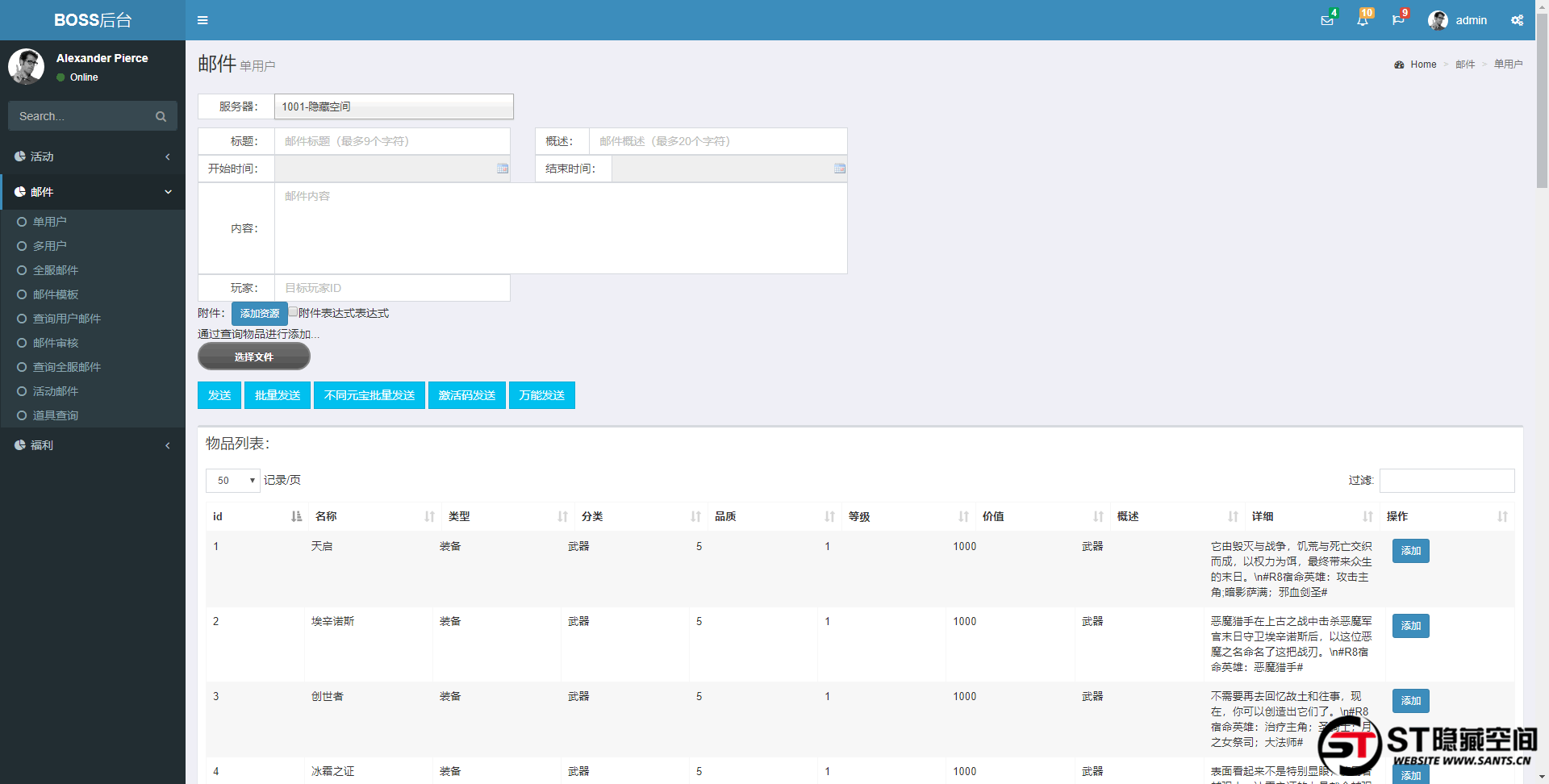Image resolution: width=1549 pixels, height=784 pixels.
Task: Open the settings gears icon in header
Action: coord(1517,20)
